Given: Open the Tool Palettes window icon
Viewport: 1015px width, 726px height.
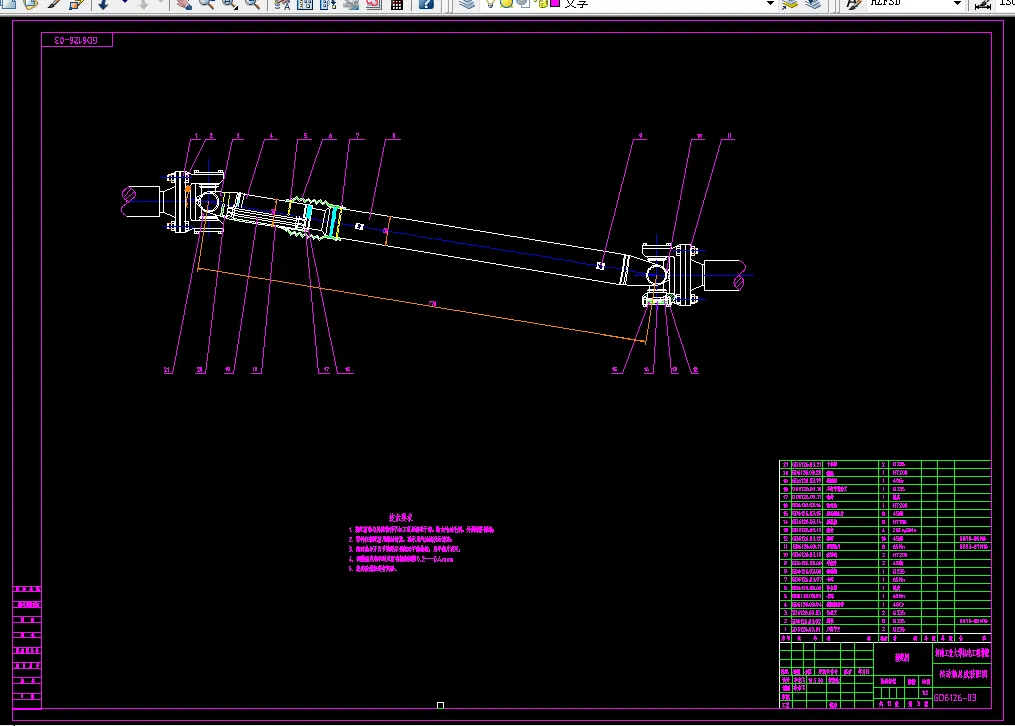Looking at the screenshot, I should click(x=328, y=4).
